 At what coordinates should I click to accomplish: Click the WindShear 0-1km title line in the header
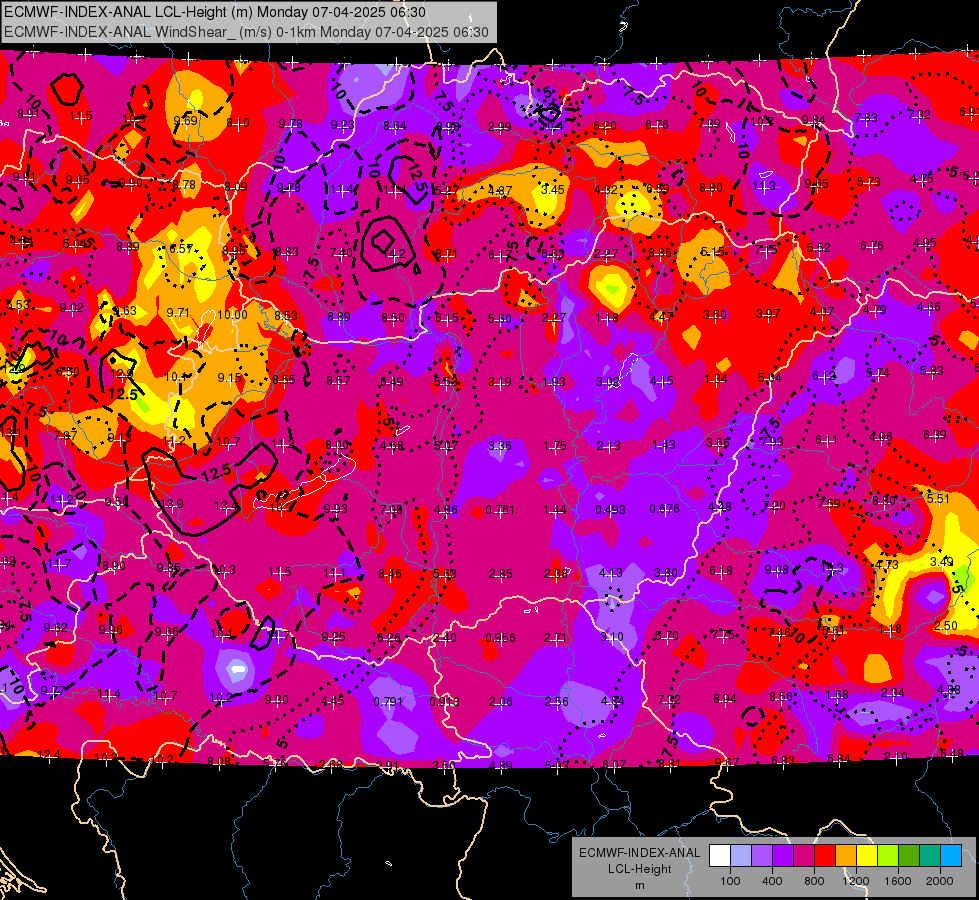246,32
